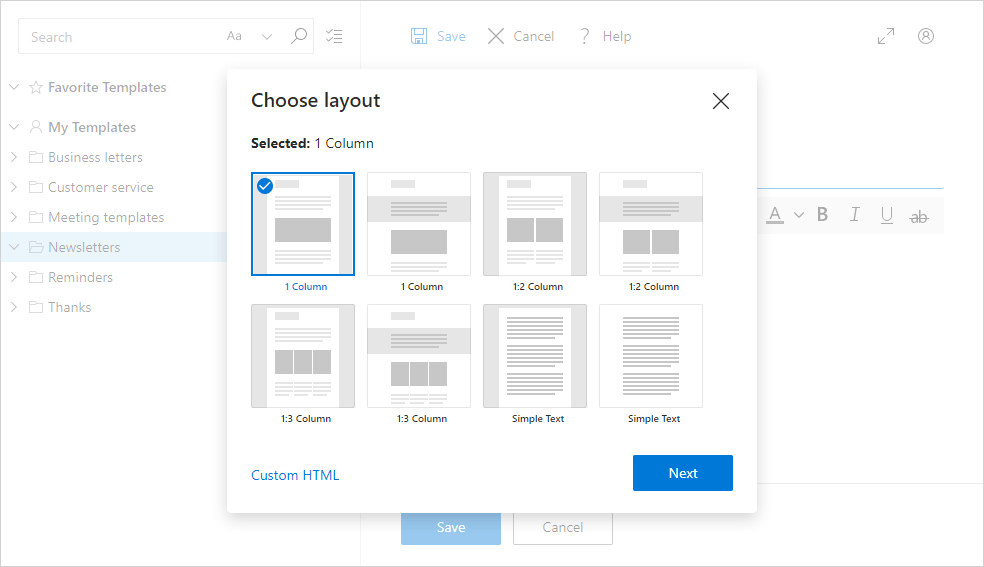Expand Reminders folder
This screenshot has width=984, height=567.
click(14, 277)
